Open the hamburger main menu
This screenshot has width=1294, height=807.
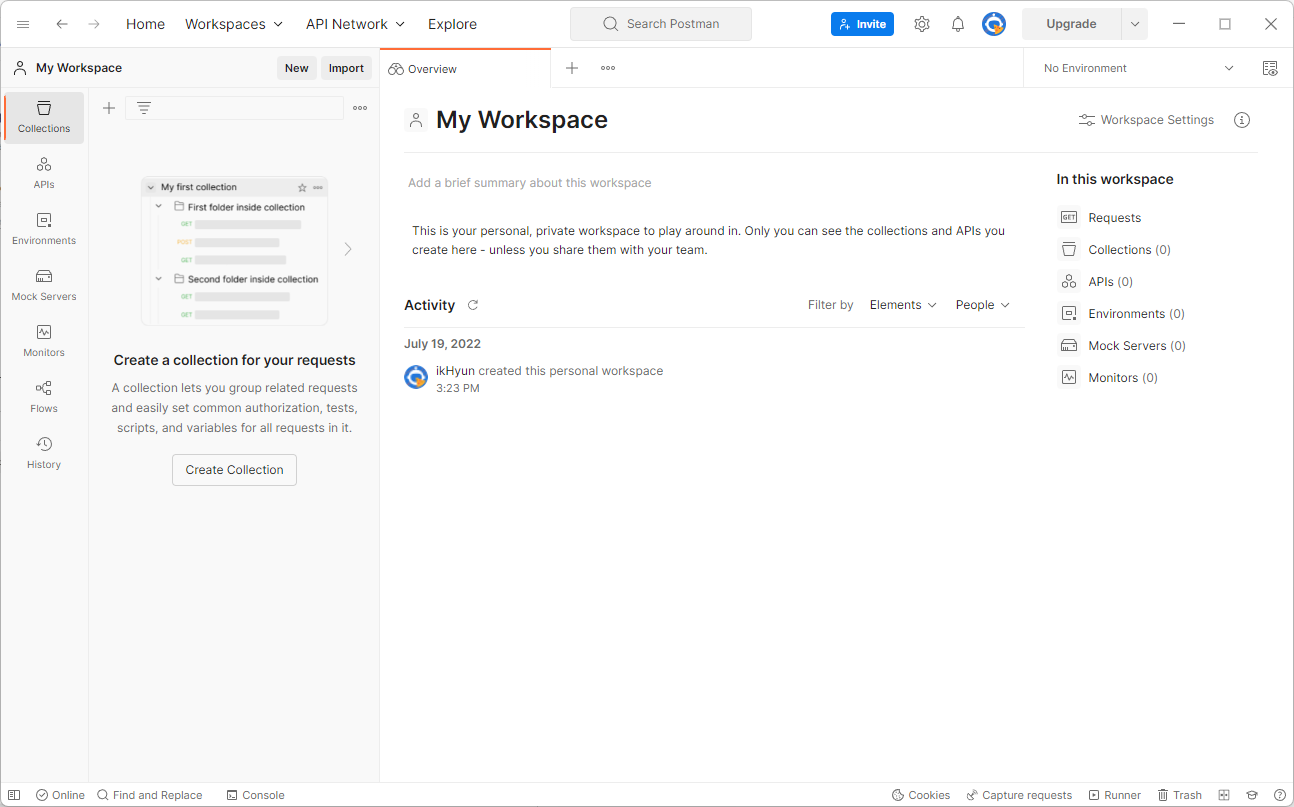(23, 24)
